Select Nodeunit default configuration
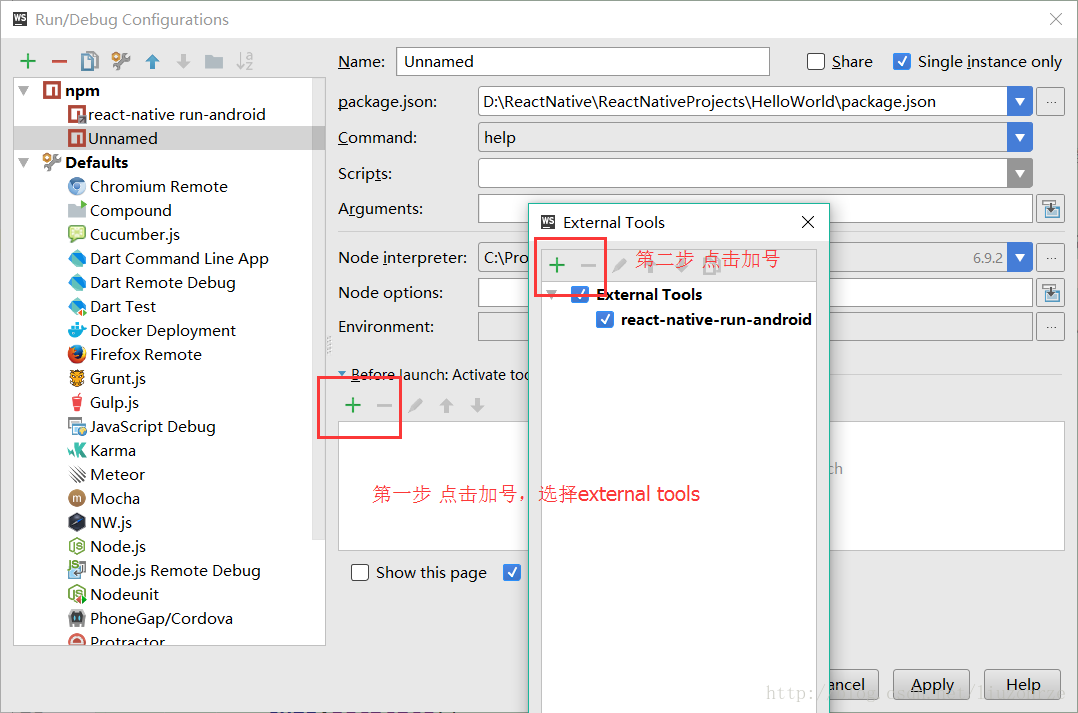 tap(113, 595)
